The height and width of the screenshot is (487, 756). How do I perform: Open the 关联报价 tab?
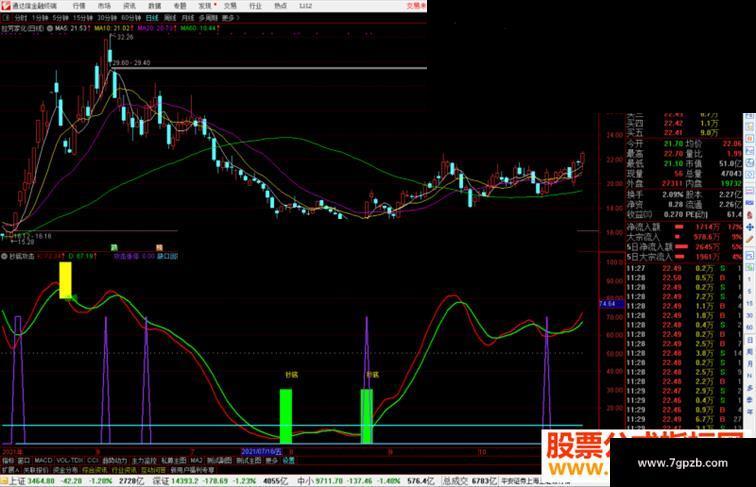(36, 470)
